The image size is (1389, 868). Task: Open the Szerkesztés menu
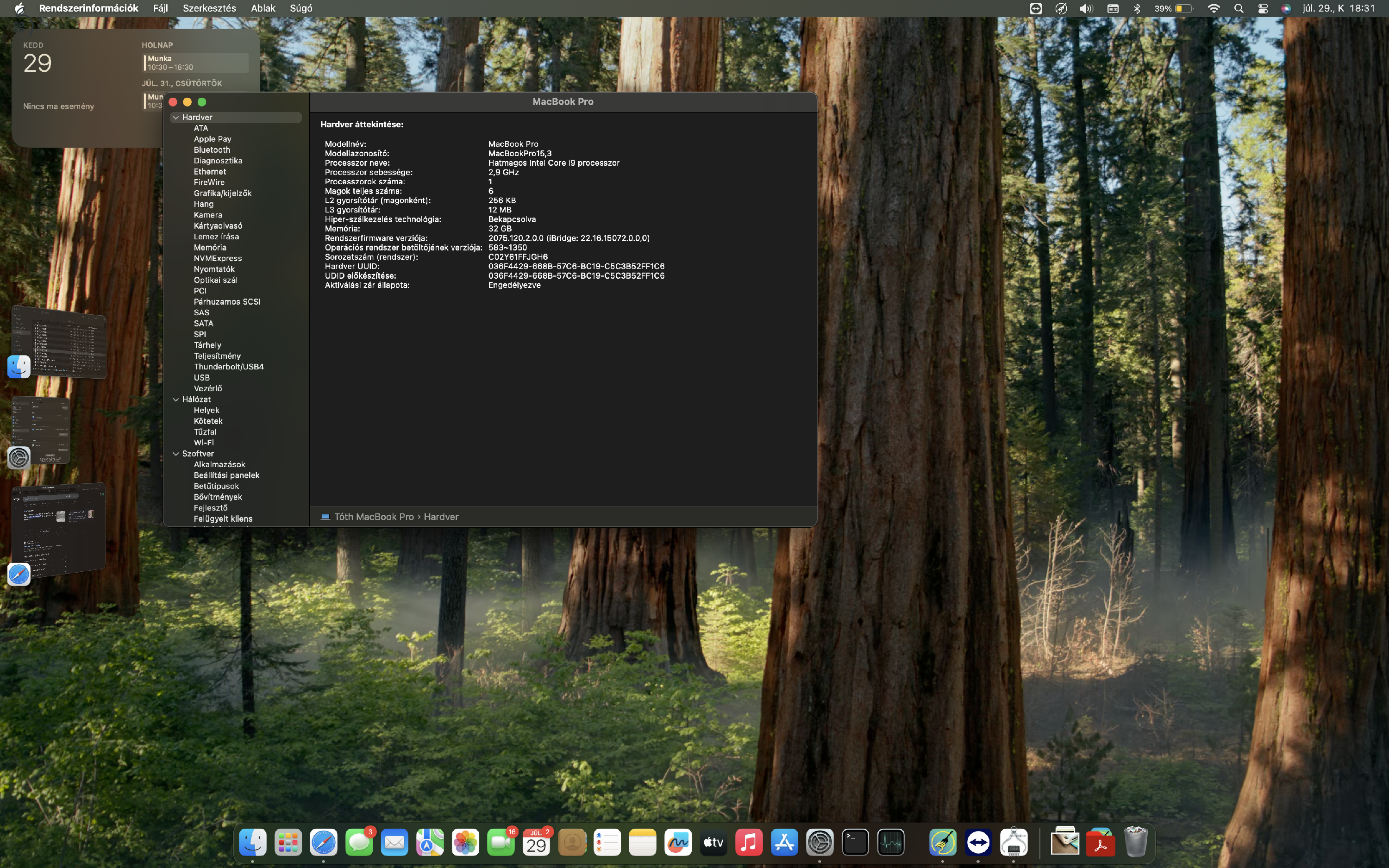209,9
